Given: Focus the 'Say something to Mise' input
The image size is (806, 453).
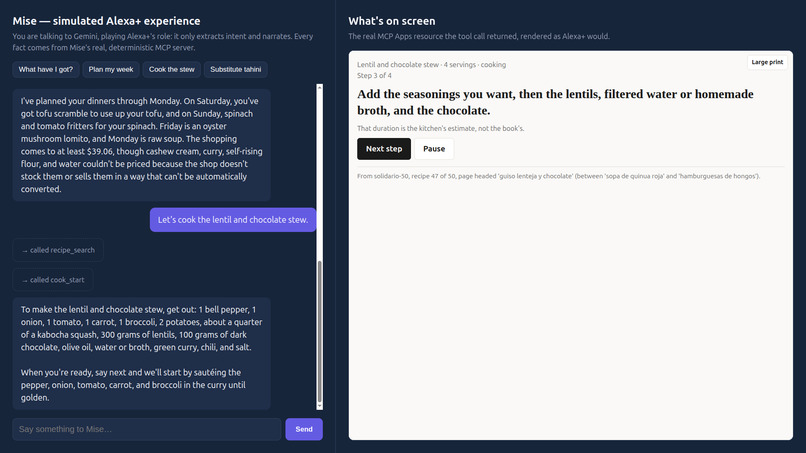Looking at the screenshot, I should tap(147, 429).
